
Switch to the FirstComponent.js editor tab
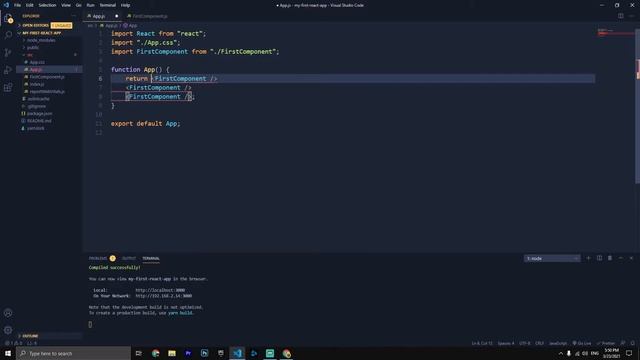147,16
